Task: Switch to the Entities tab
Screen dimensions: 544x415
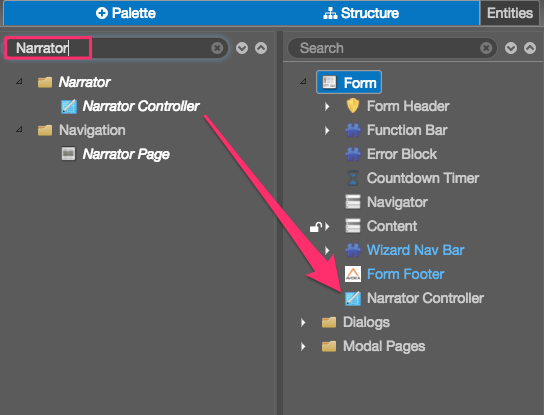Action: [x=510, y=13]
